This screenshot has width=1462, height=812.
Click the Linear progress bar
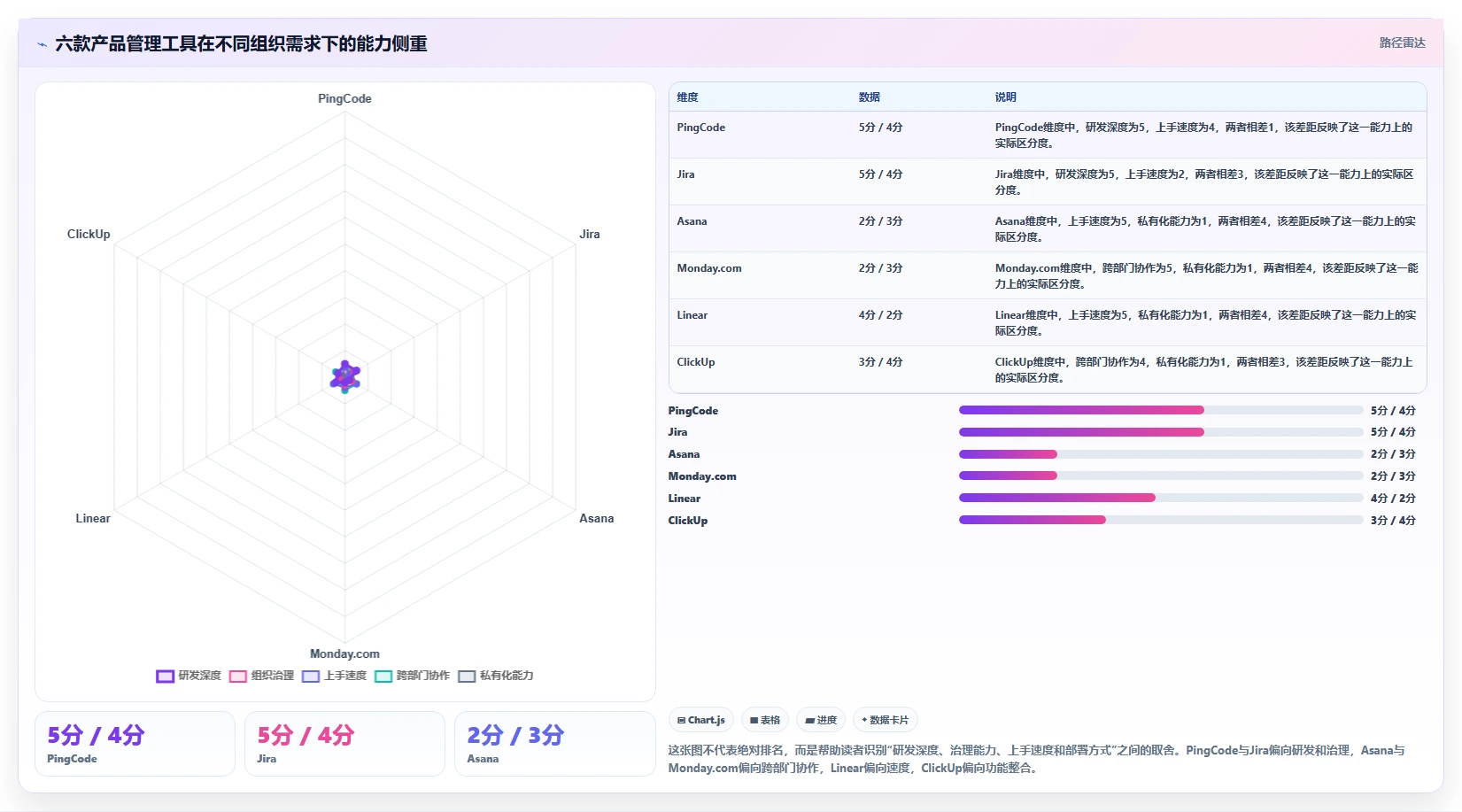[x=1161, y=498]
